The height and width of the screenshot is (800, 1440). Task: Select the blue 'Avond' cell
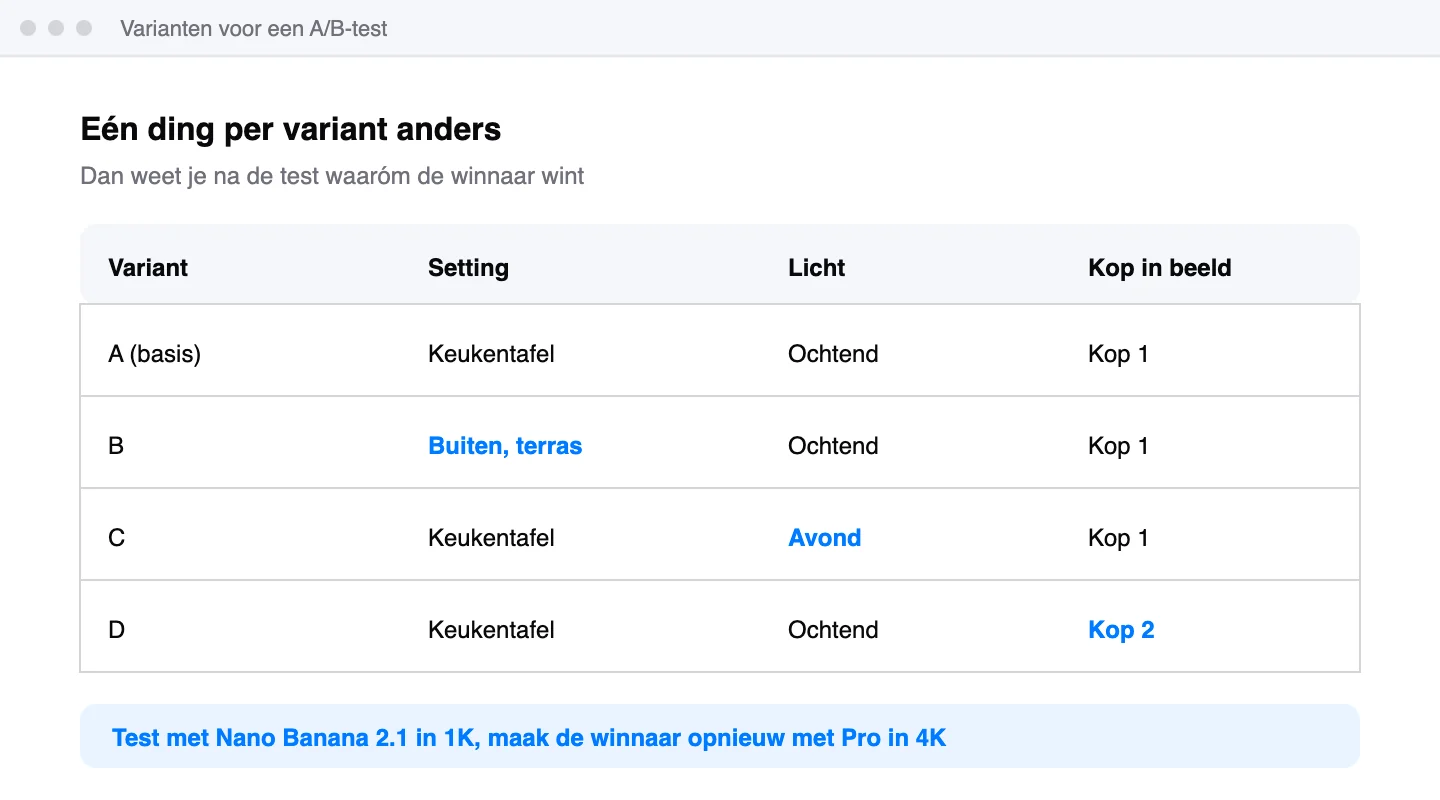click(x=824, y=538)
